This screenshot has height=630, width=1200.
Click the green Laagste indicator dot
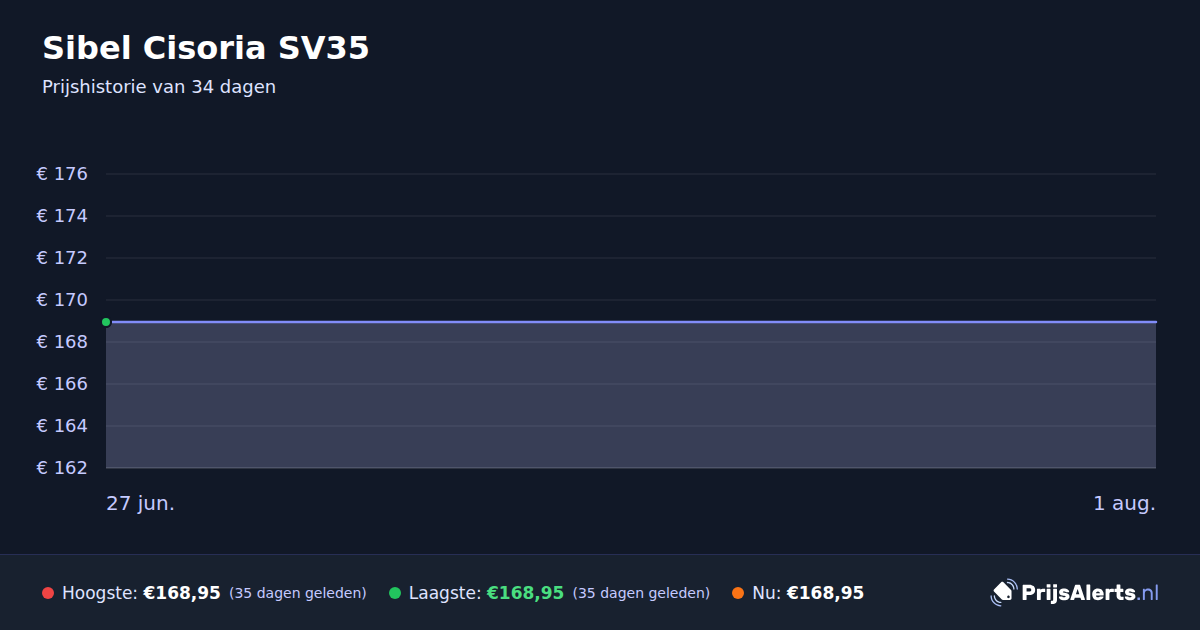[395, 593]
